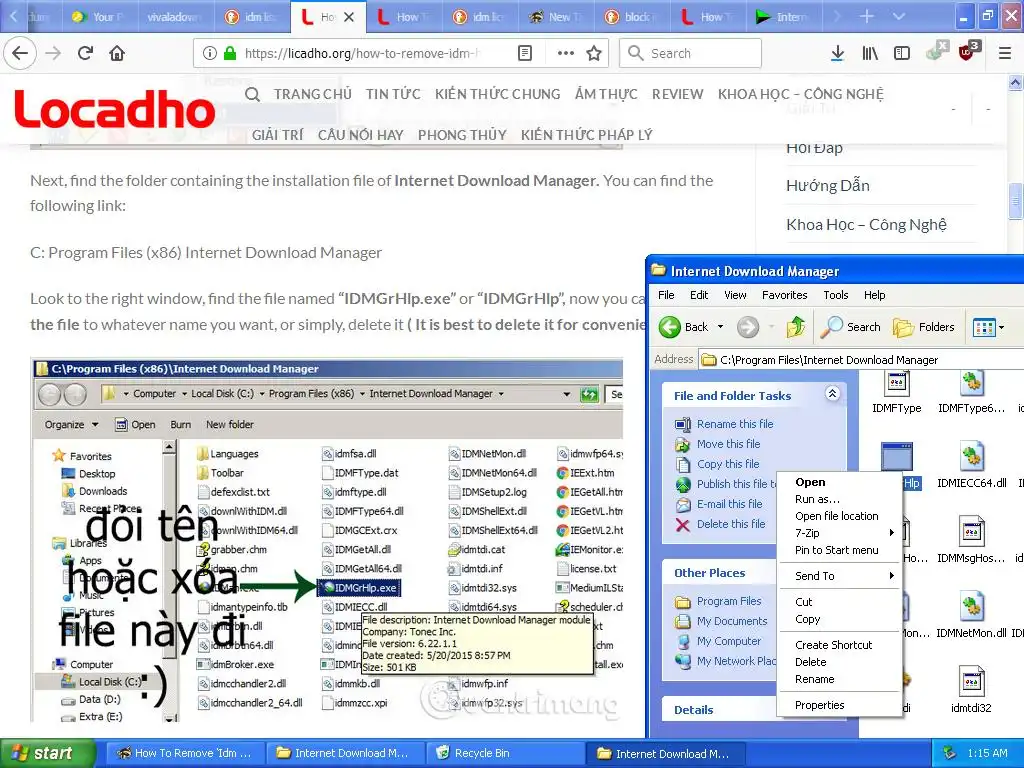This screenshot has width=1024, height=768.
Task: Open Firefox library icon
Action: click(x=870, y=53)
